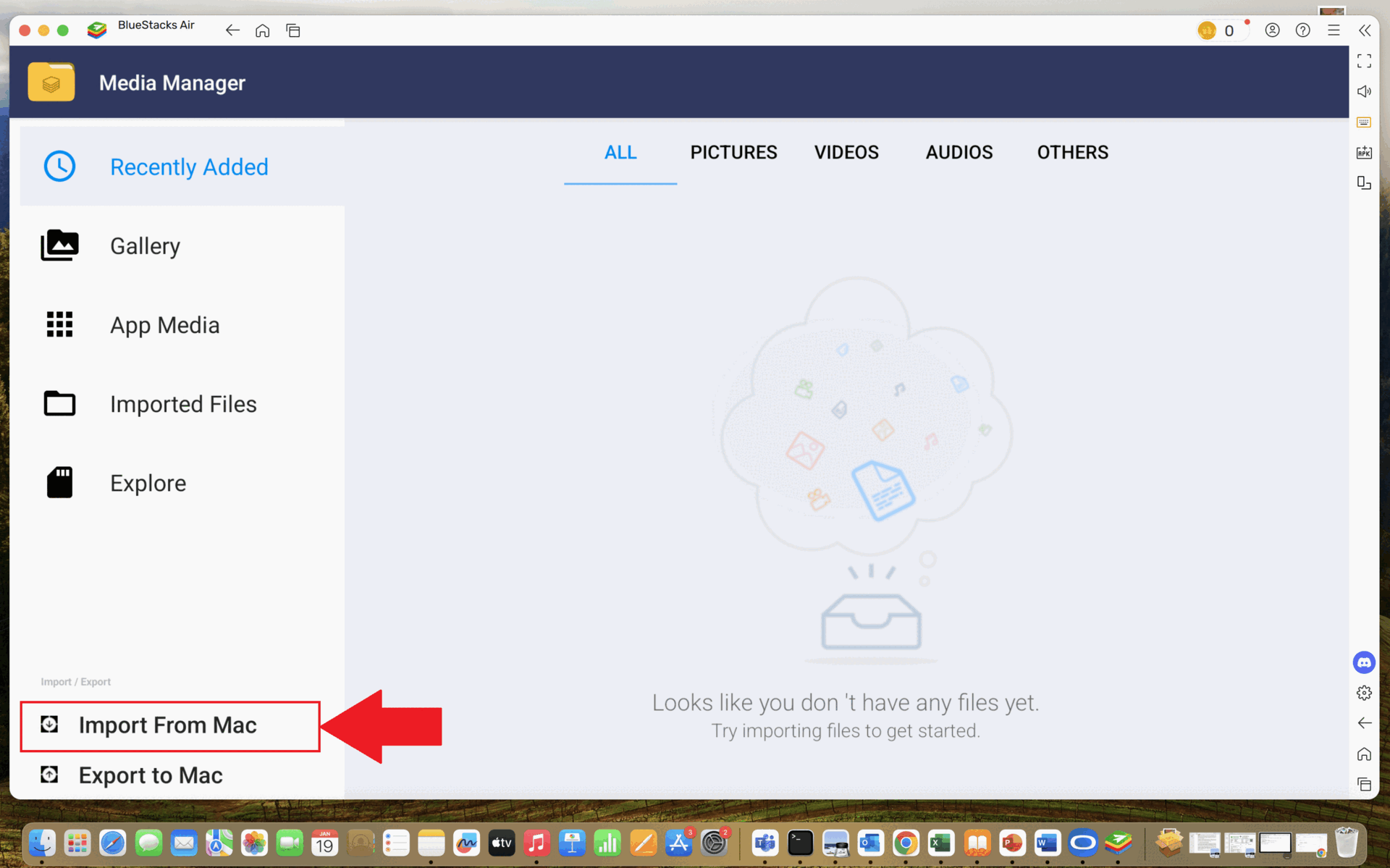The image size is (1390, 868).
Task: Open Launchpad from the macOS dock
Action: pos(77,843)
